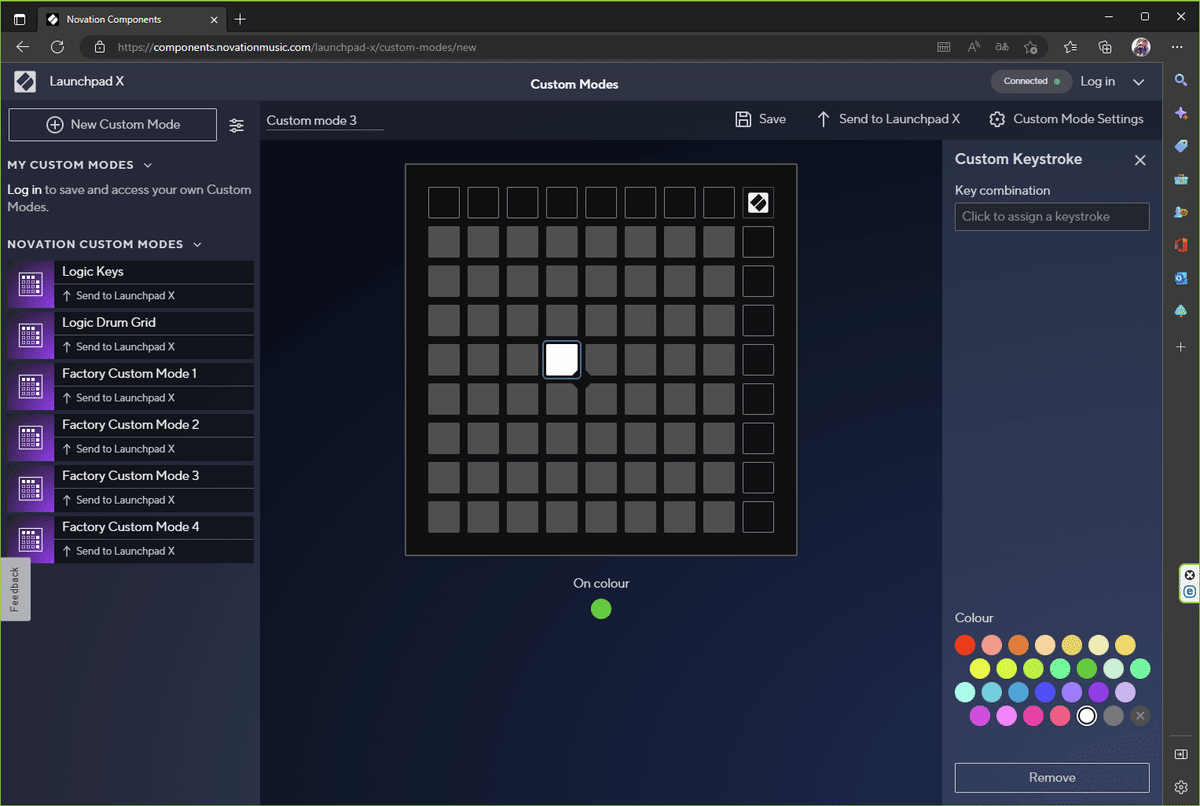This screenshot has width=1200, height=806.
Task: Click the hide sidebar icon above the settings gear
Action: click(x=1181, y=754)
